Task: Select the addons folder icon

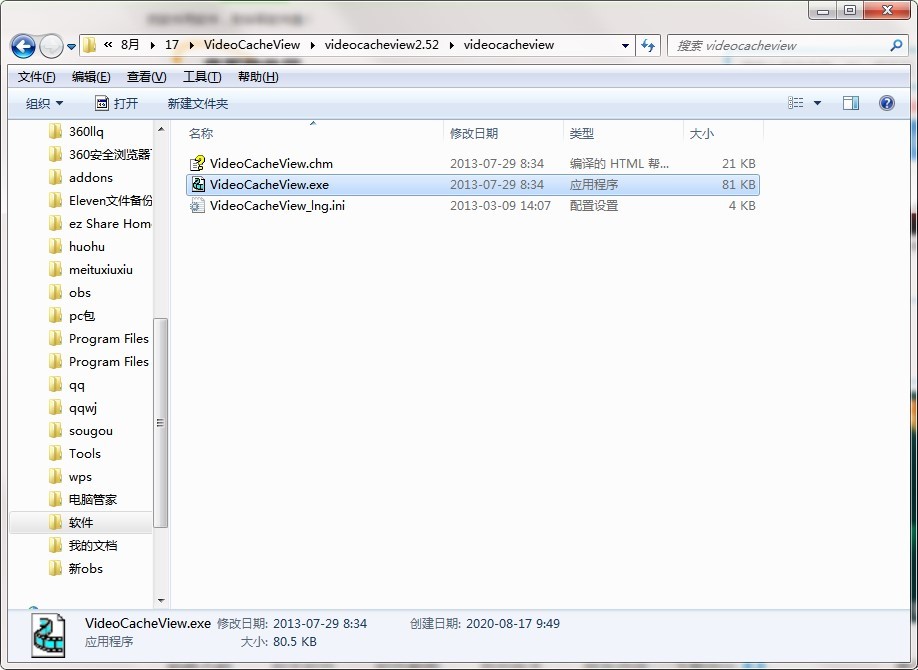Action: (x=55, y=177)
